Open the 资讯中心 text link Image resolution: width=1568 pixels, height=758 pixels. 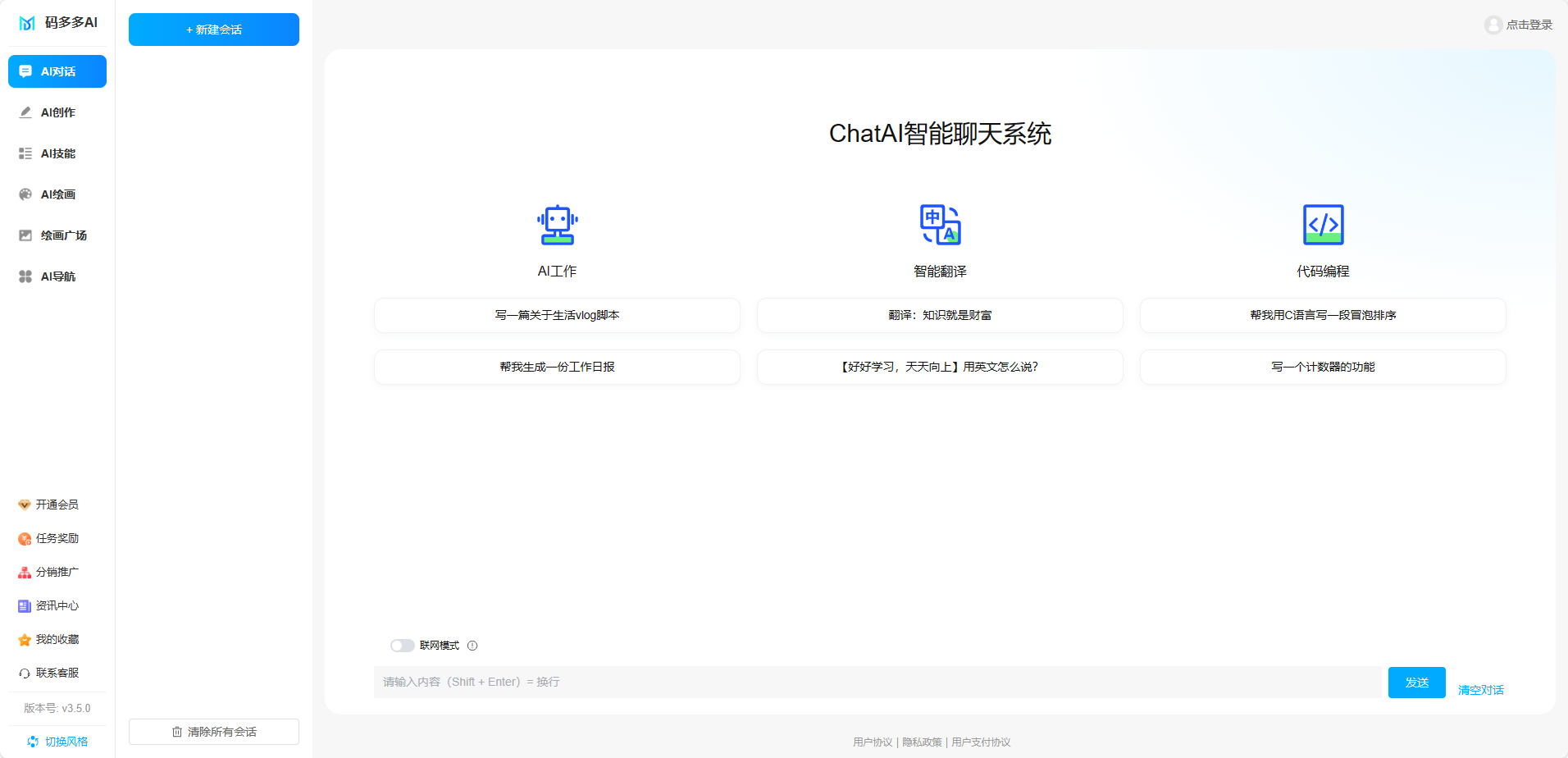coord(57,605)
